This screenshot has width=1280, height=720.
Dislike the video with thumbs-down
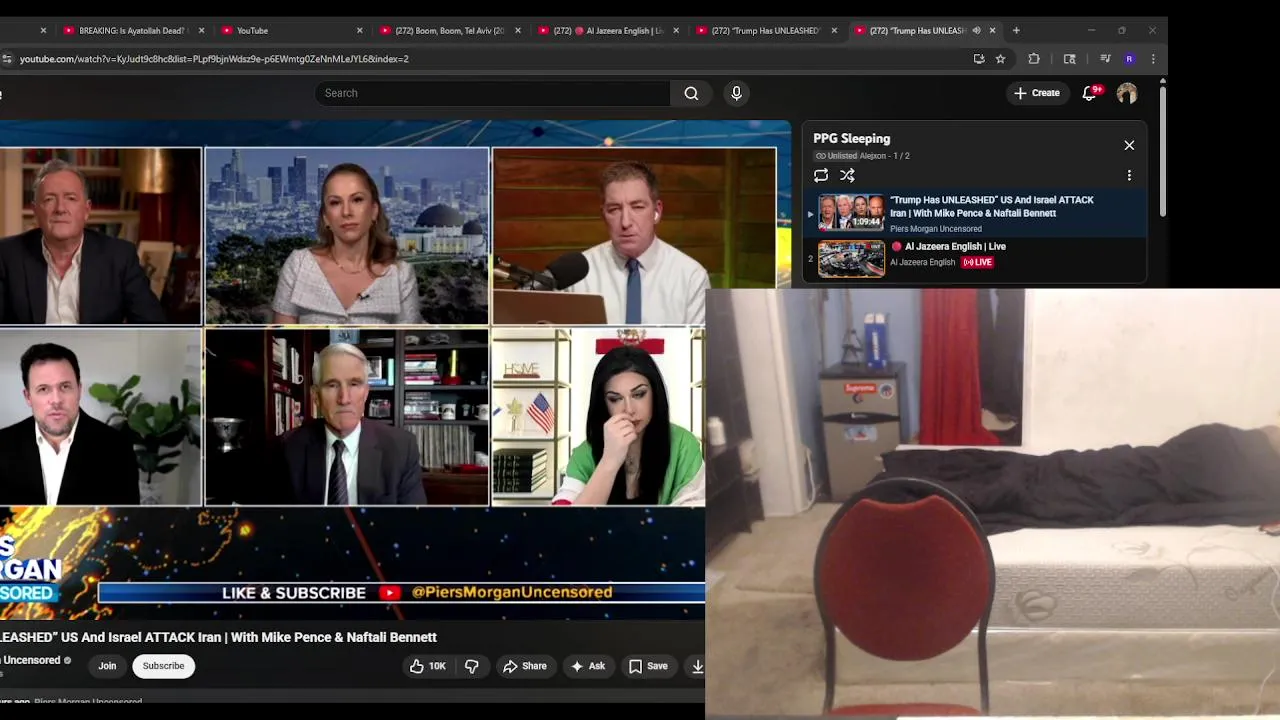pos(472,666)
